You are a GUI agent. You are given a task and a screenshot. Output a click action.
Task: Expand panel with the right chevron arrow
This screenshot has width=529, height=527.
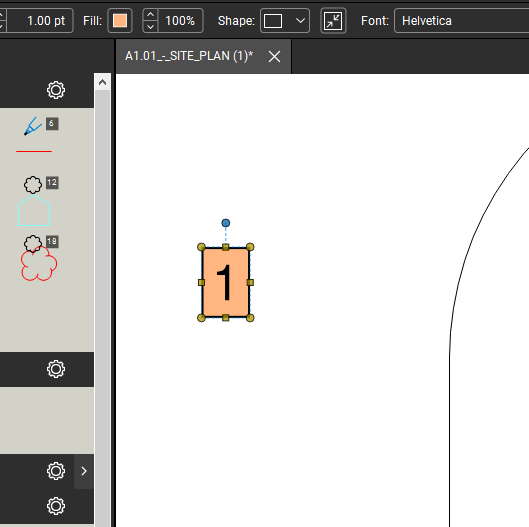pos(84,471)
